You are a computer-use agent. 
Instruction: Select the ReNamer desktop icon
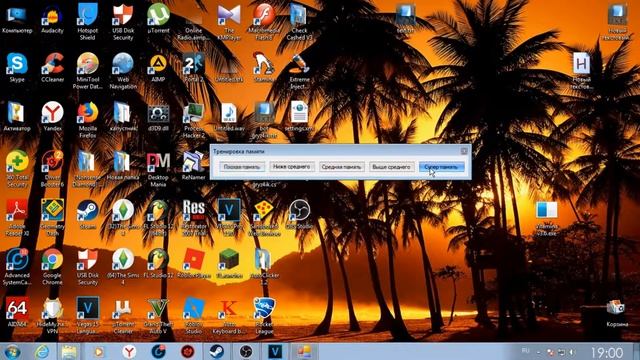pos(193,166)
